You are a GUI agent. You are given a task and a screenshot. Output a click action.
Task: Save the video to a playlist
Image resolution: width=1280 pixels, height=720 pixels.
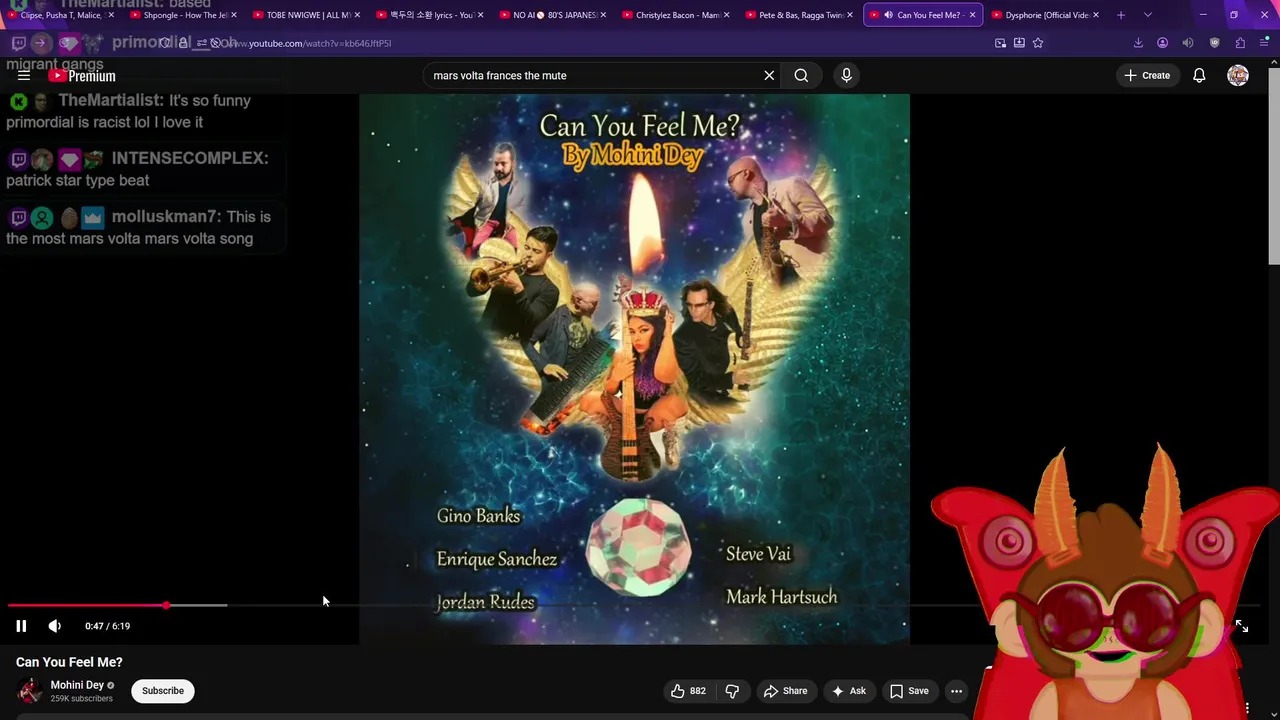click(x=909, y=691)
